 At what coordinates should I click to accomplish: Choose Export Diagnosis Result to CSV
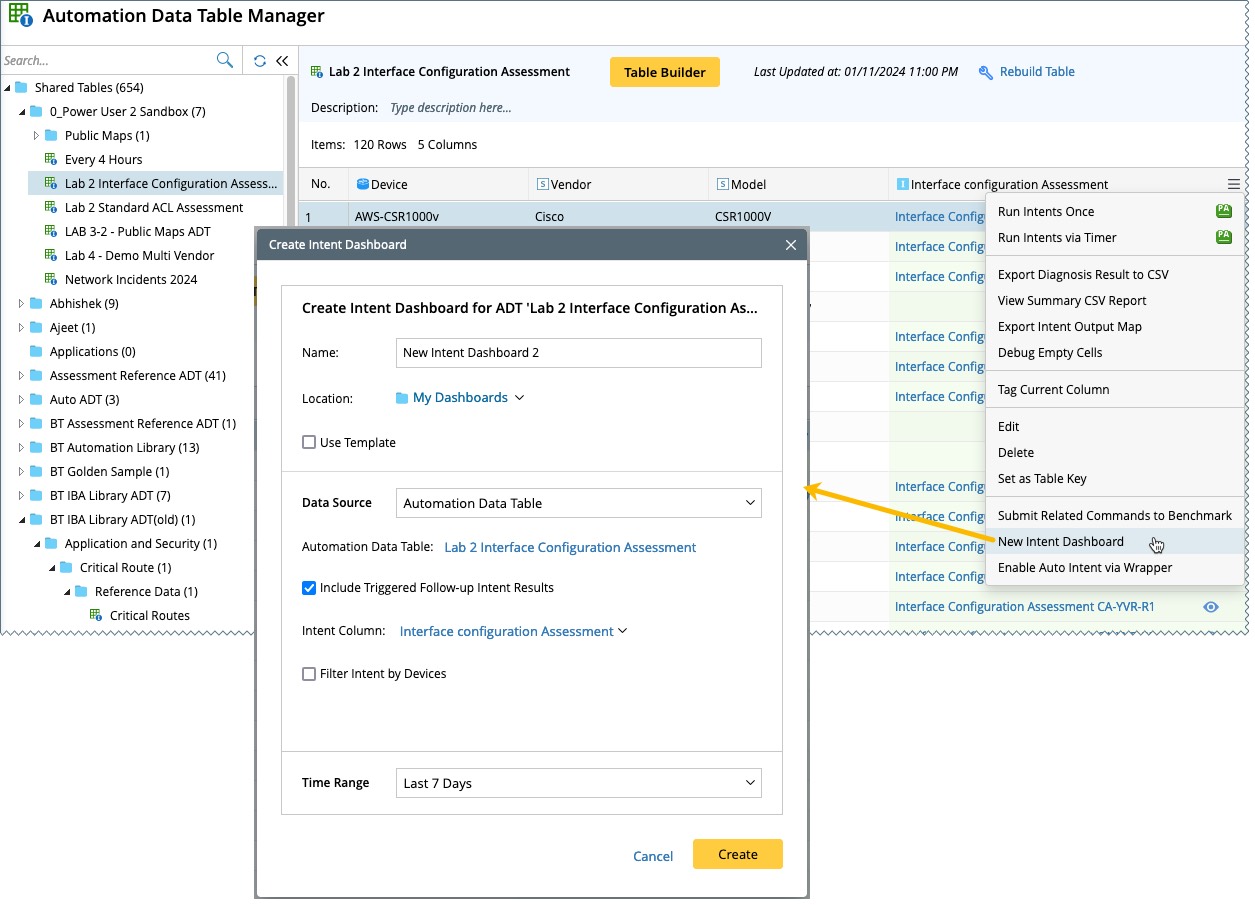point(1082,275)
